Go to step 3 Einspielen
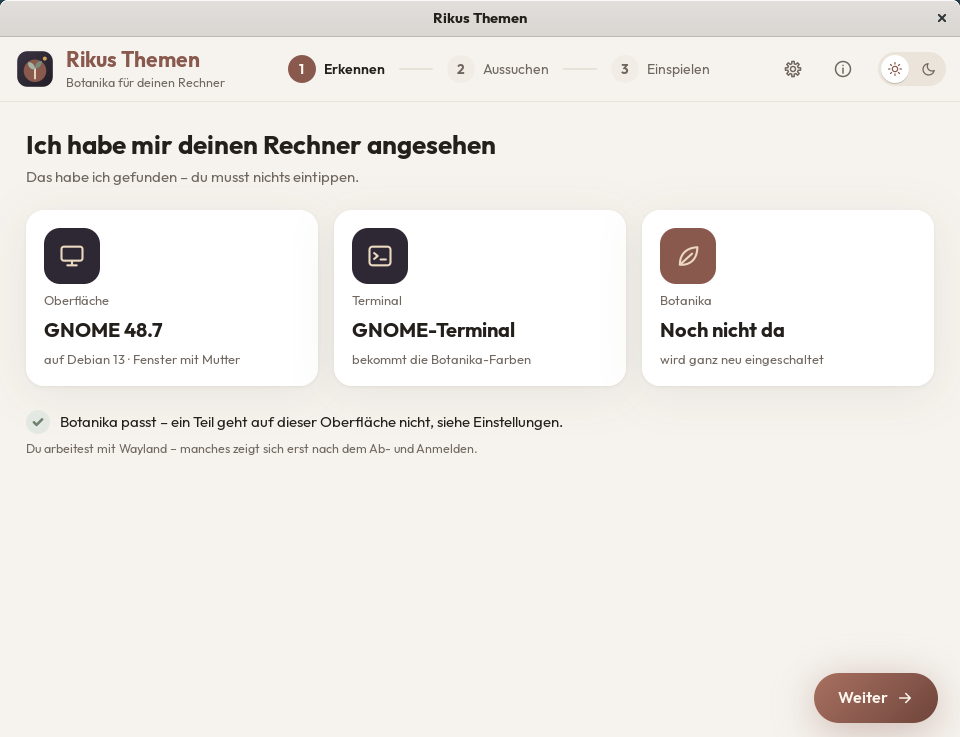The height and width of the screenshot is (737, 960). pyautogui.click(x=661, y=69)
